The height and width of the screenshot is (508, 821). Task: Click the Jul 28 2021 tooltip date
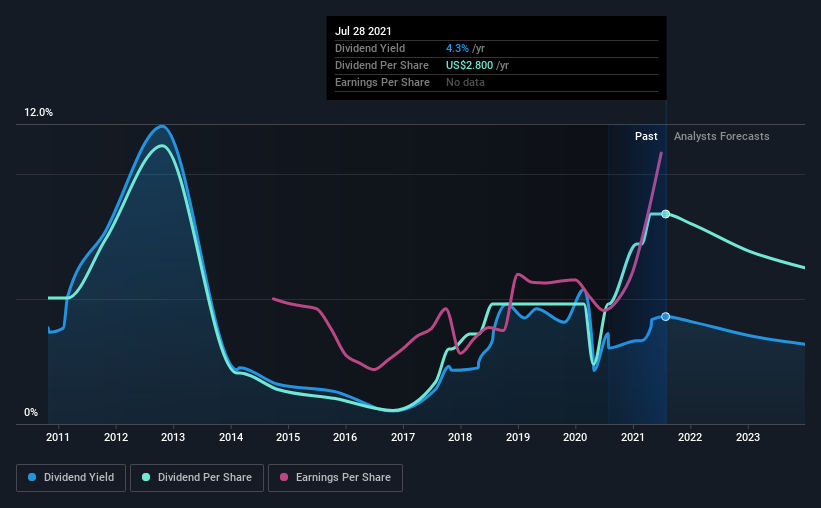click(x=363, y=31)
